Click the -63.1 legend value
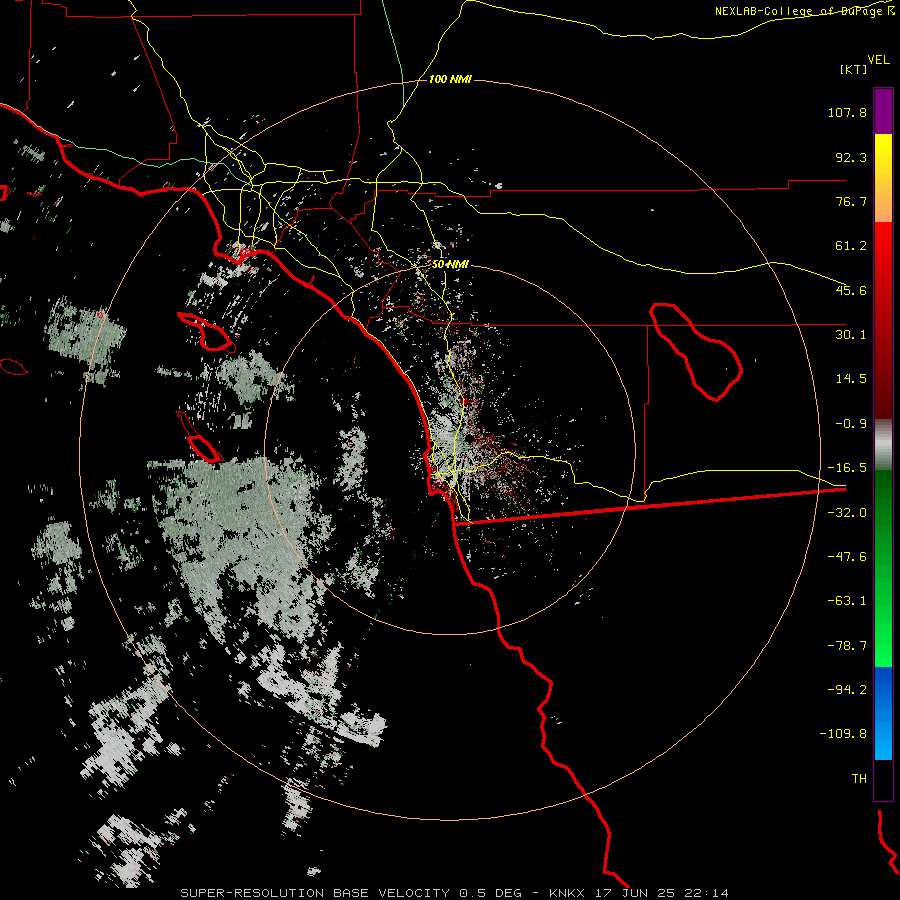 click(847, 601)
